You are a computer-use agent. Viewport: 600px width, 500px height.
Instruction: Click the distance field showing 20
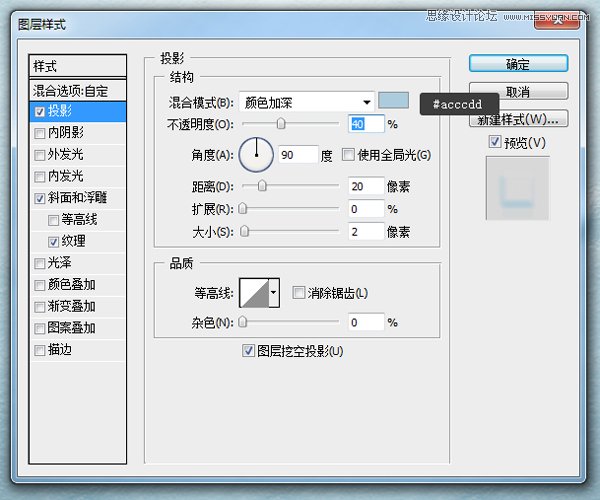pyautogui.click(x=366, y=186)
